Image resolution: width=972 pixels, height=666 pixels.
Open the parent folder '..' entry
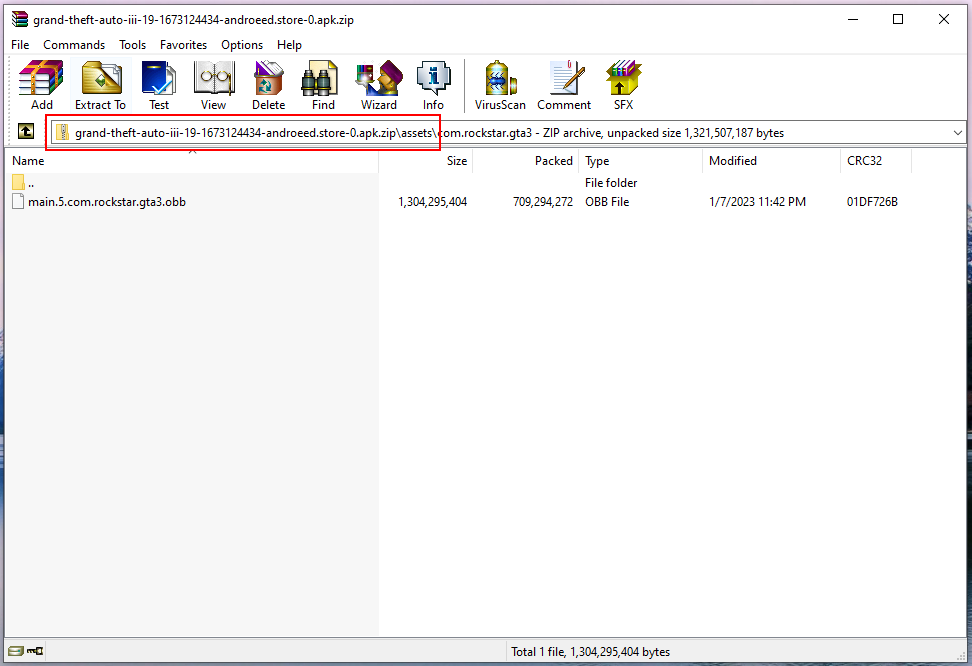23,183
